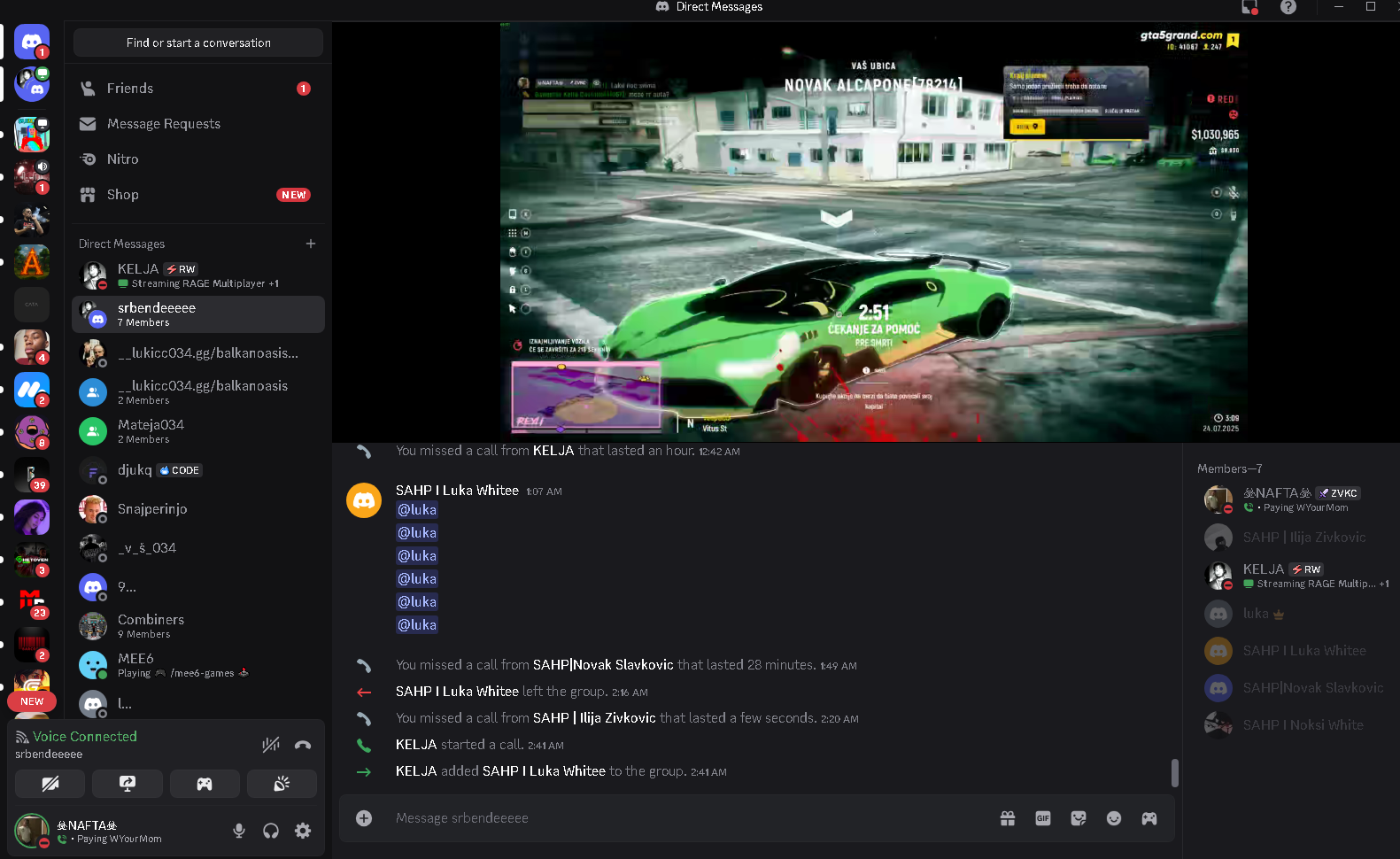Create a new DM with plus icon
The width and height of the screenshot is (1400, 859).
click(311, 244)
